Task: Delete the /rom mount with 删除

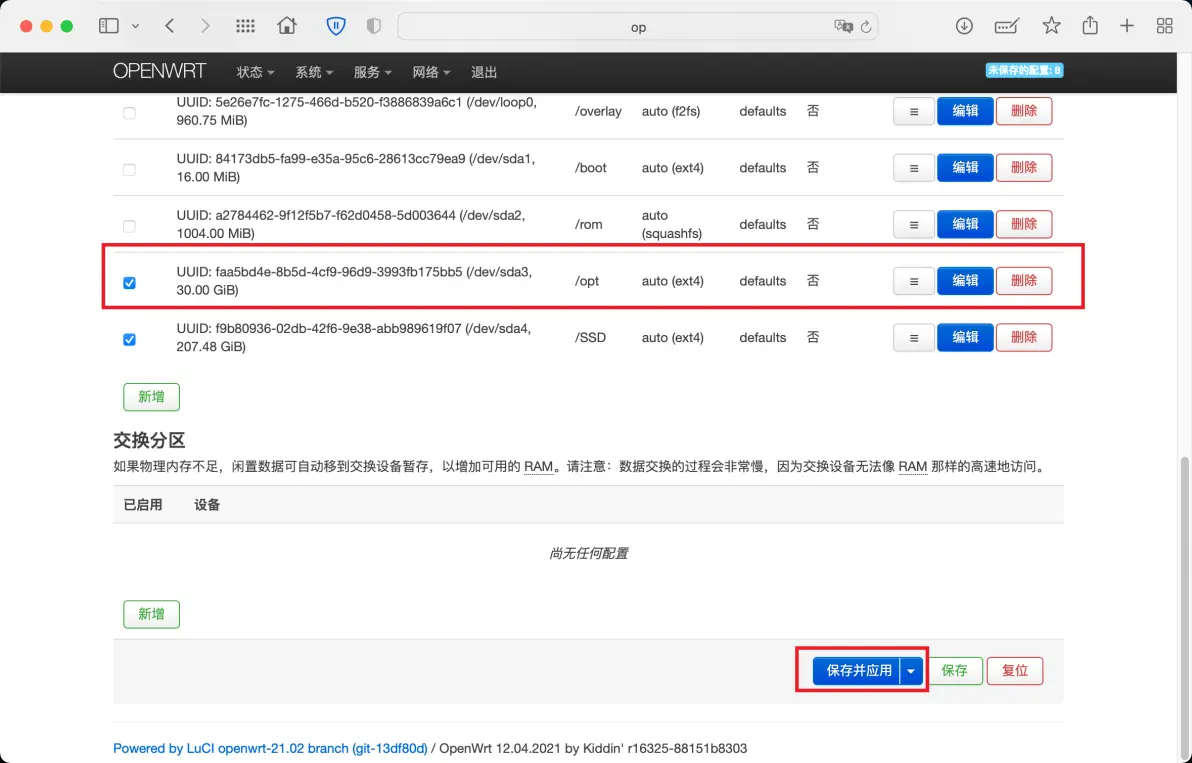Action: (x=1024, y=224)
